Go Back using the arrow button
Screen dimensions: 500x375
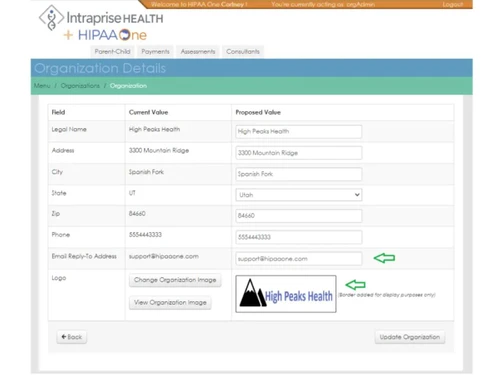pyautogui.click(x=72, y=337)
